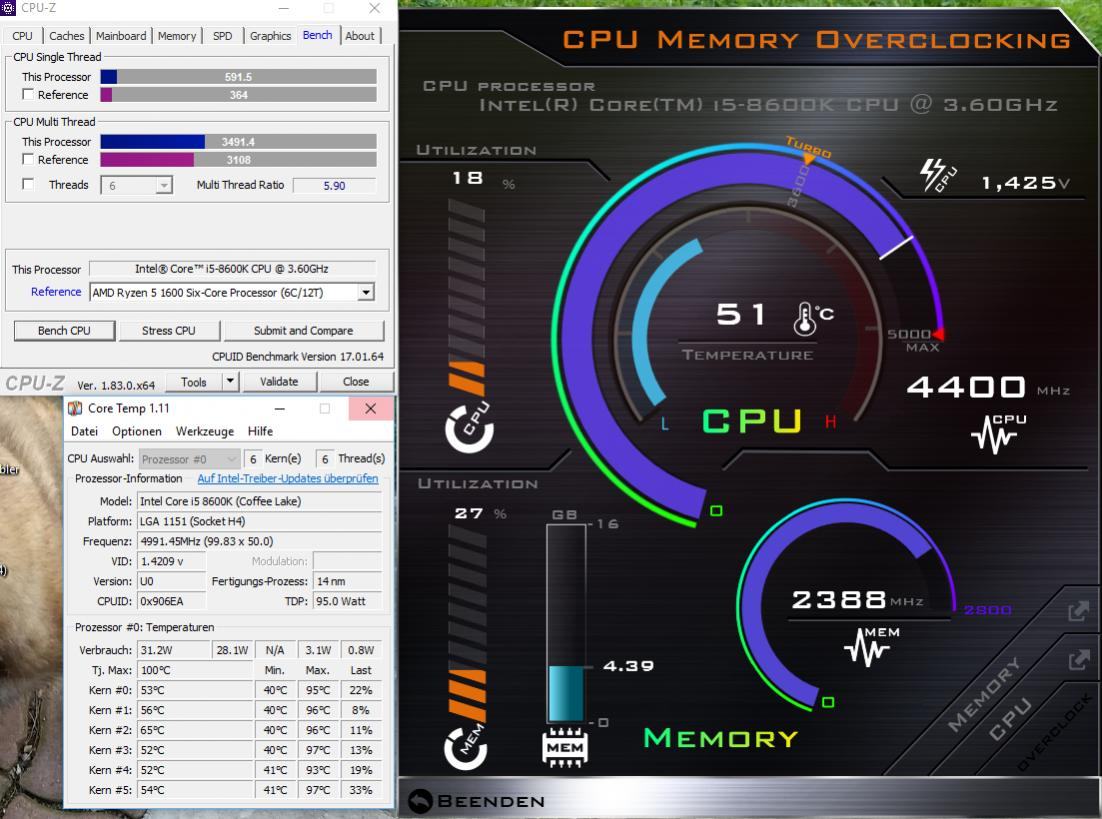
Task: Click Kern #2 temperature 65°C
Action: (x=195, y=730)
